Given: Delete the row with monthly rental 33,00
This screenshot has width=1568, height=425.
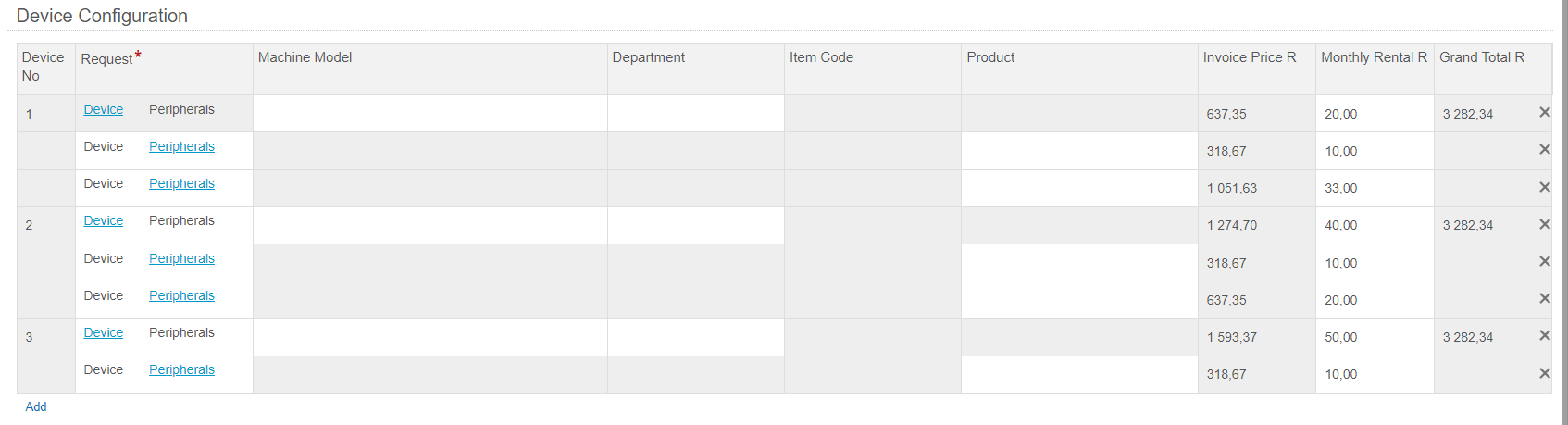Looking at the screenshot, I should tap(1544, 187).
